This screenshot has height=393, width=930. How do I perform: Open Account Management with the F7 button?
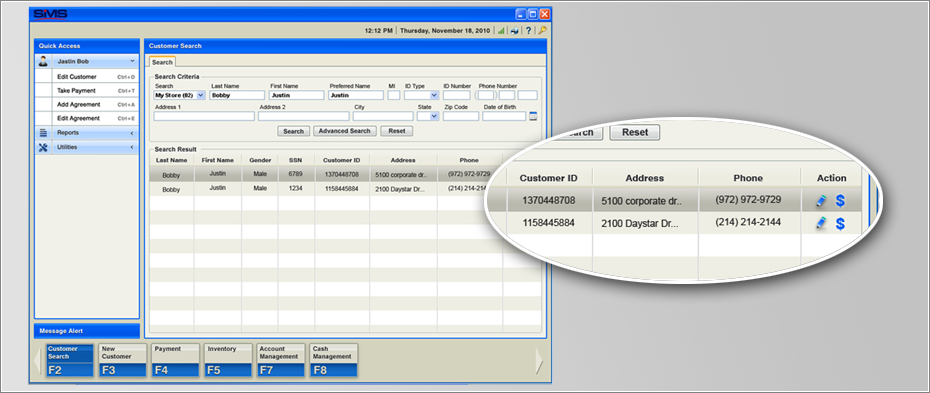tap(281, 360)
